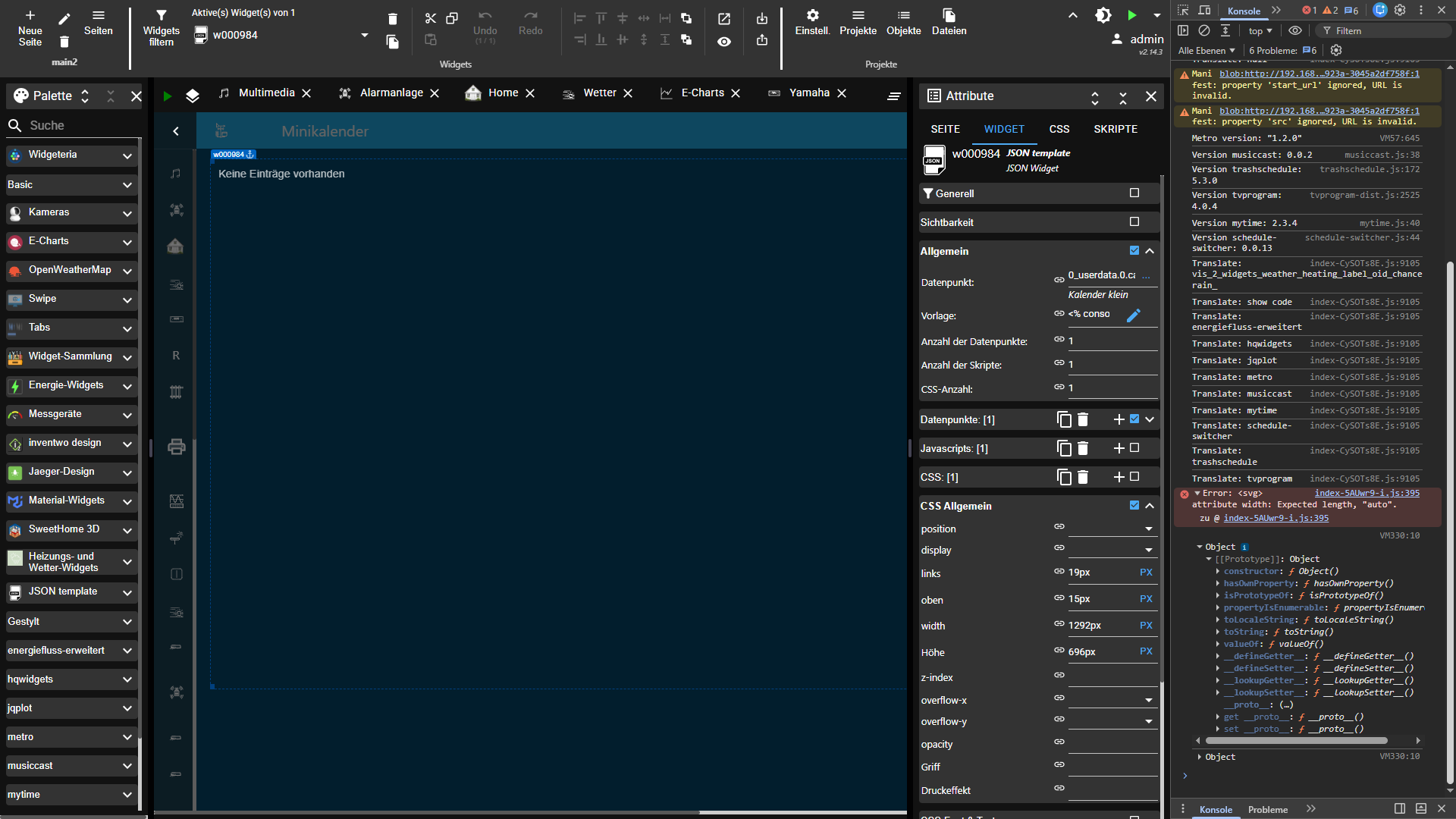Click the PX unit button for links
Image resolution: width=1456 pixels, height=819 pixels.
tap(1146, 573)
